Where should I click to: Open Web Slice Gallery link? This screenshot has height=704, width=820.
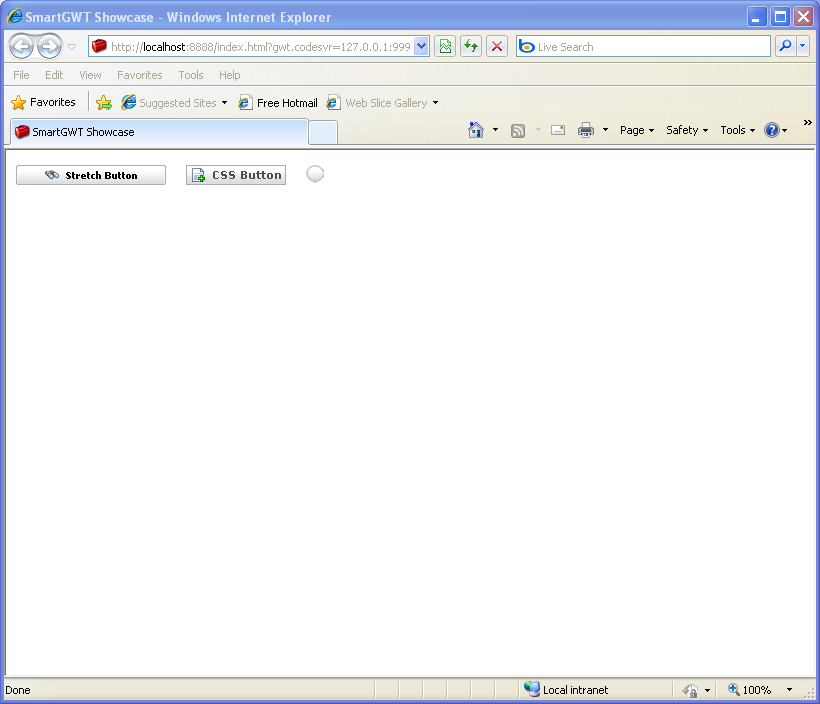(x=378, y=103)
